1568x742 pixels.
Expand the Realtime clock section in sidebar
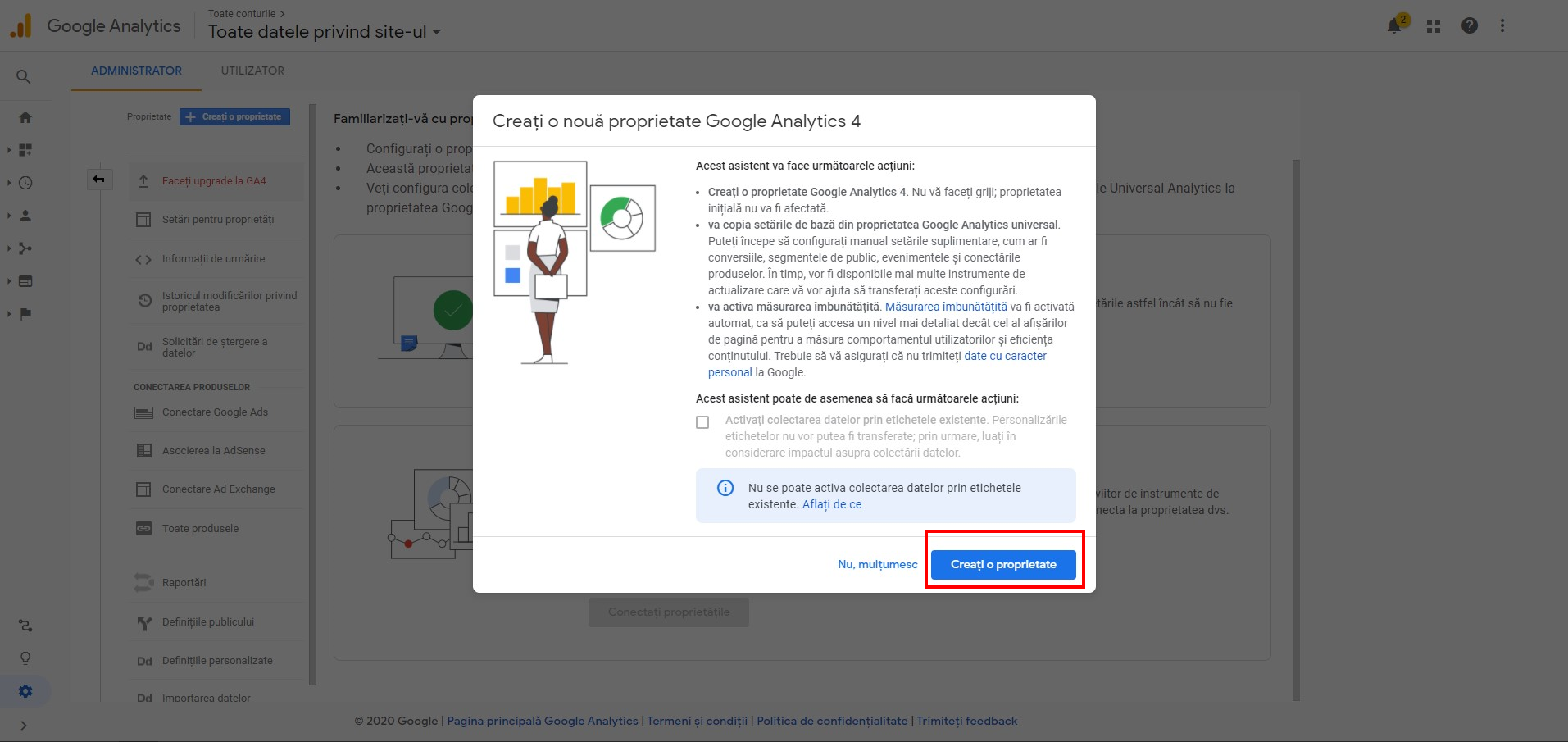point(25,183)
